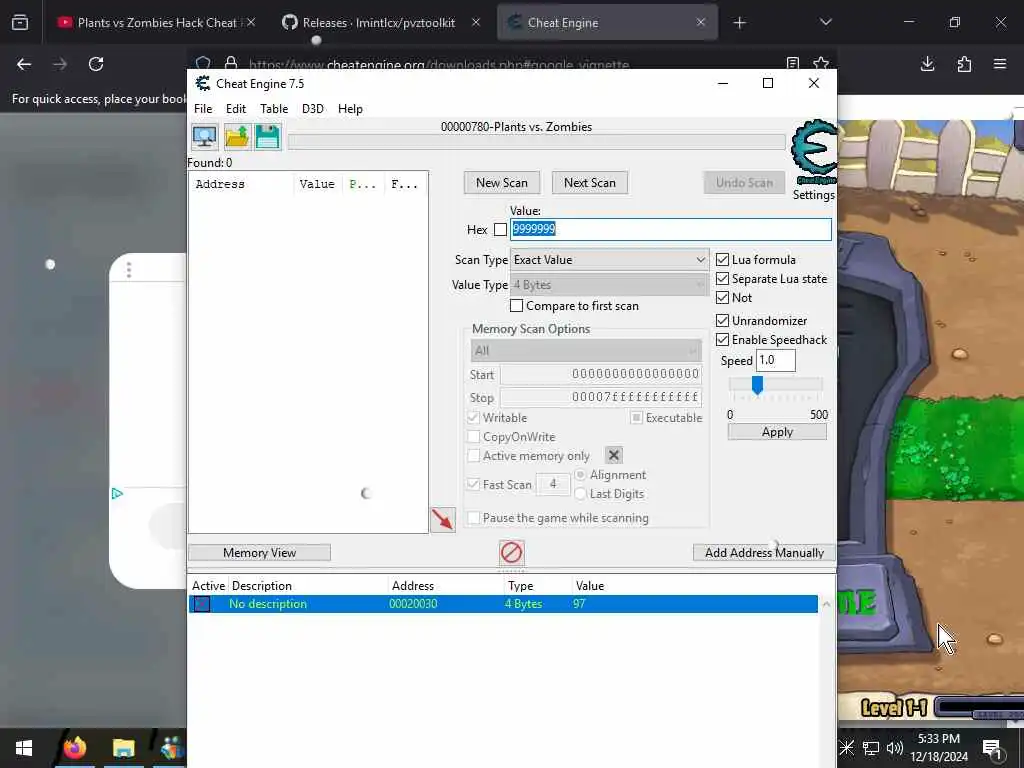Close the Plants vs Zombies Hack tab
The height and width of the screenshot is (768, 1024).
(x=251, y=22)
